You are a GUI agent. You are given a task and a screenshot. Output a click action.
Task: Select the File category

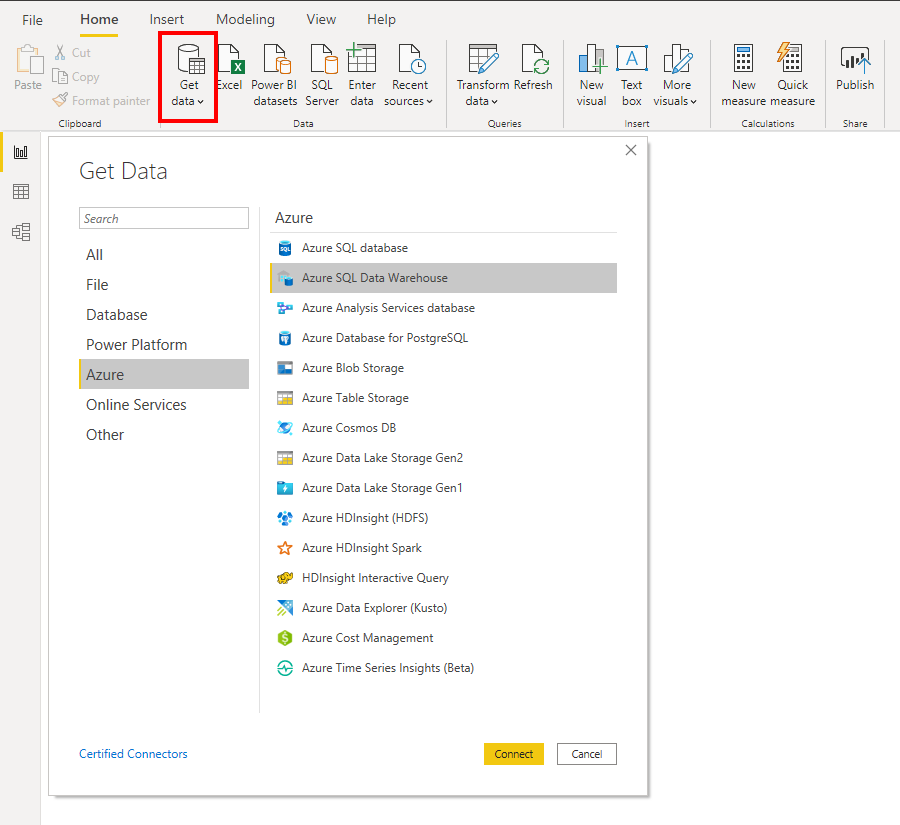(164, 285)
